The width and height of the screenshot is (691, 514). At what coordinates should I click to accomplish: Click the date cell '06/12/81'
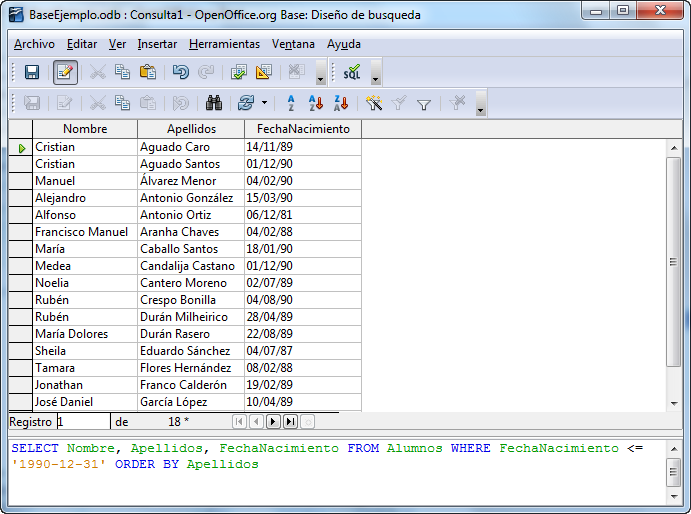[x=303, y=215]
